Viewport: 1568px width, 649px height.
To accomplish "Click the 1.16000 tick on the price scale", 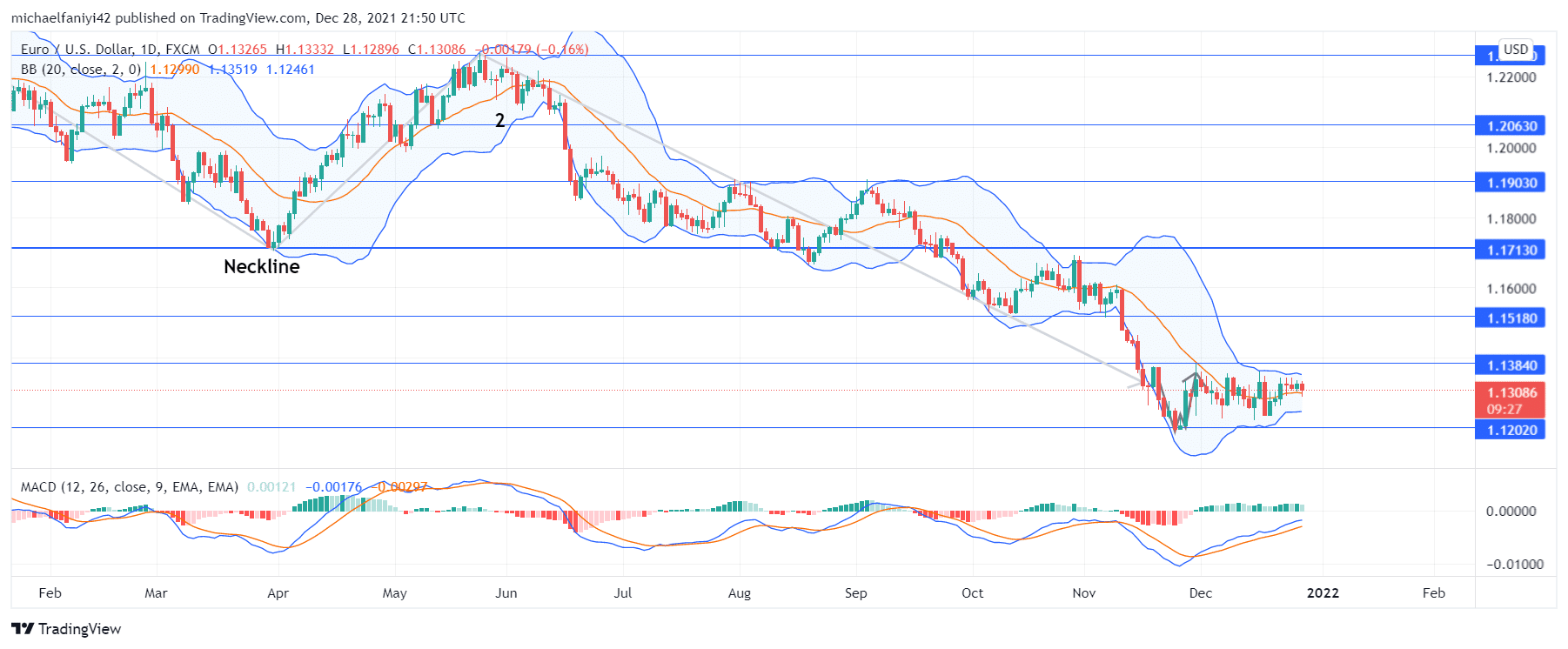I will (1511, 289).
